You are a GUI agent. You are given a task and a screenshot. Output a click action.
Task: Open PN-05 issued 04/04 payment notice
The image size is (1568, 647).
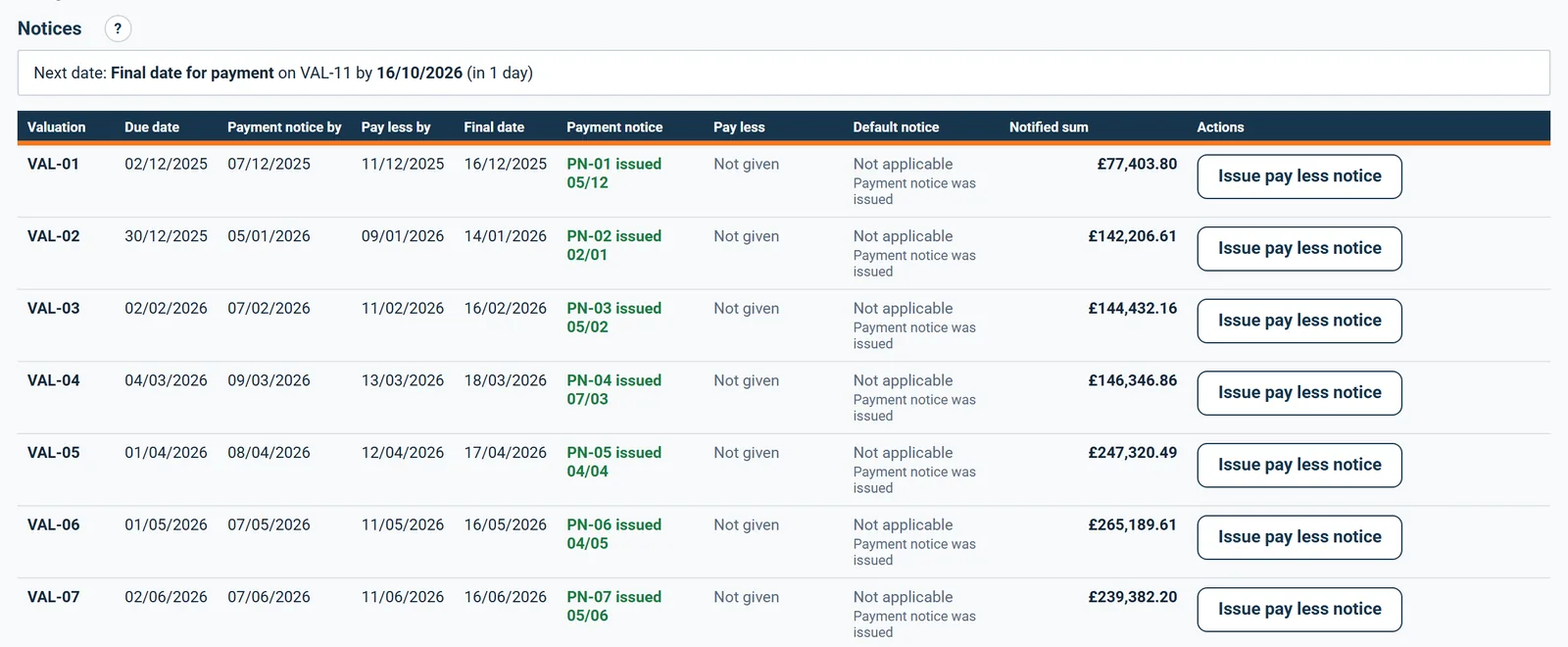point(613,462)
